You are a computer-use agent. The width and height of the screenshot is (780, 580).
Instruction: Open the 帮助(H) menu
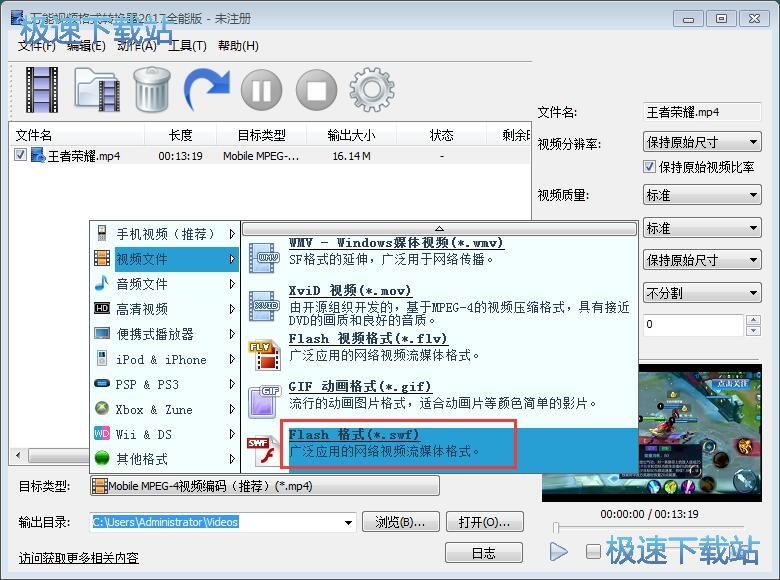click(238, 46)
